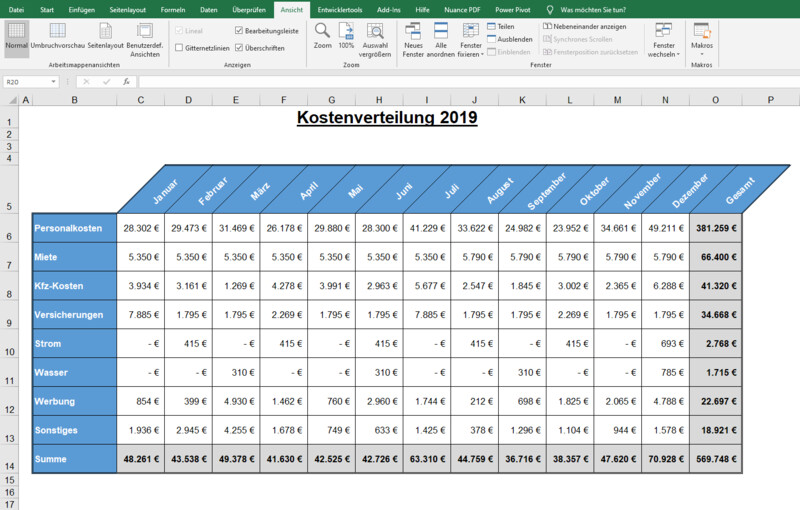800x510 pixels.
Task: Switch to Seitenlayout view
Action: (x=106, y=36)
